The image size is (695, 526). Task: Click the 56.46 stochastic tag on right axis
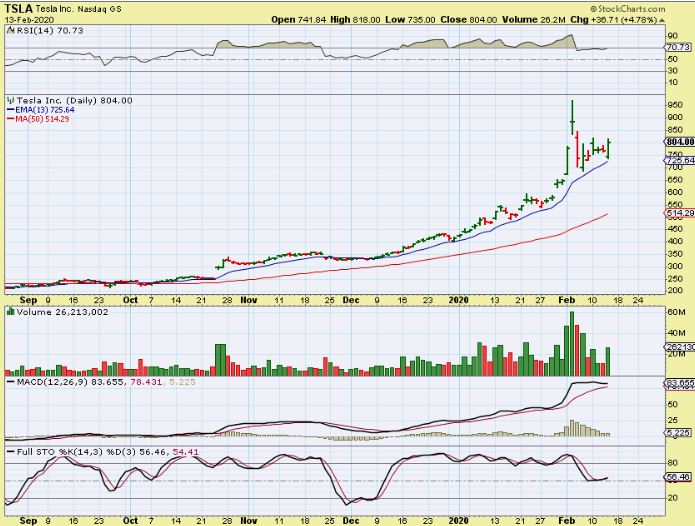click(678, 477)
